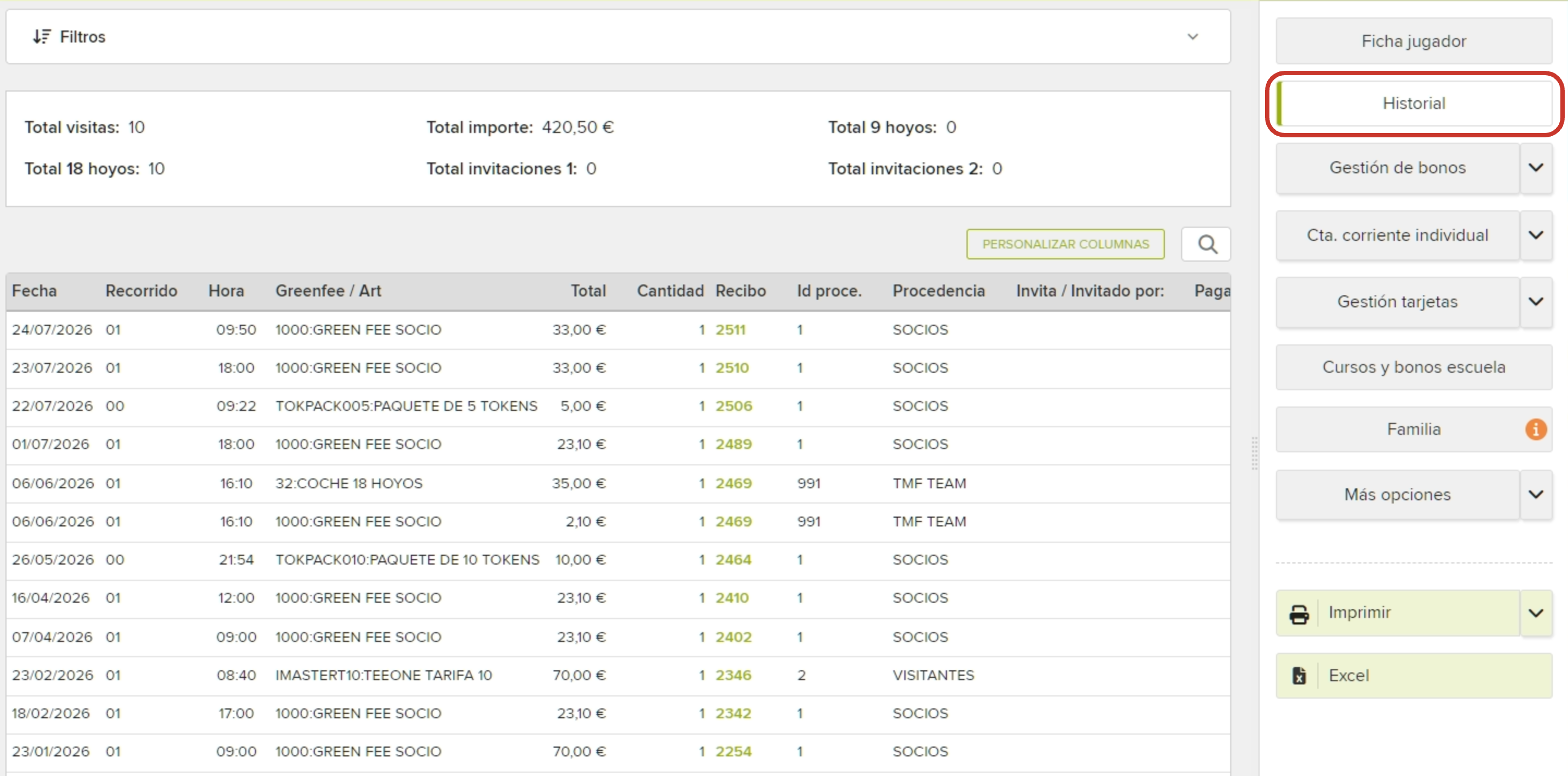Image resolution: width=1568 pixels, height=776 pixels.
Task: Open receipt 2464 link
Action: [733, 560]
